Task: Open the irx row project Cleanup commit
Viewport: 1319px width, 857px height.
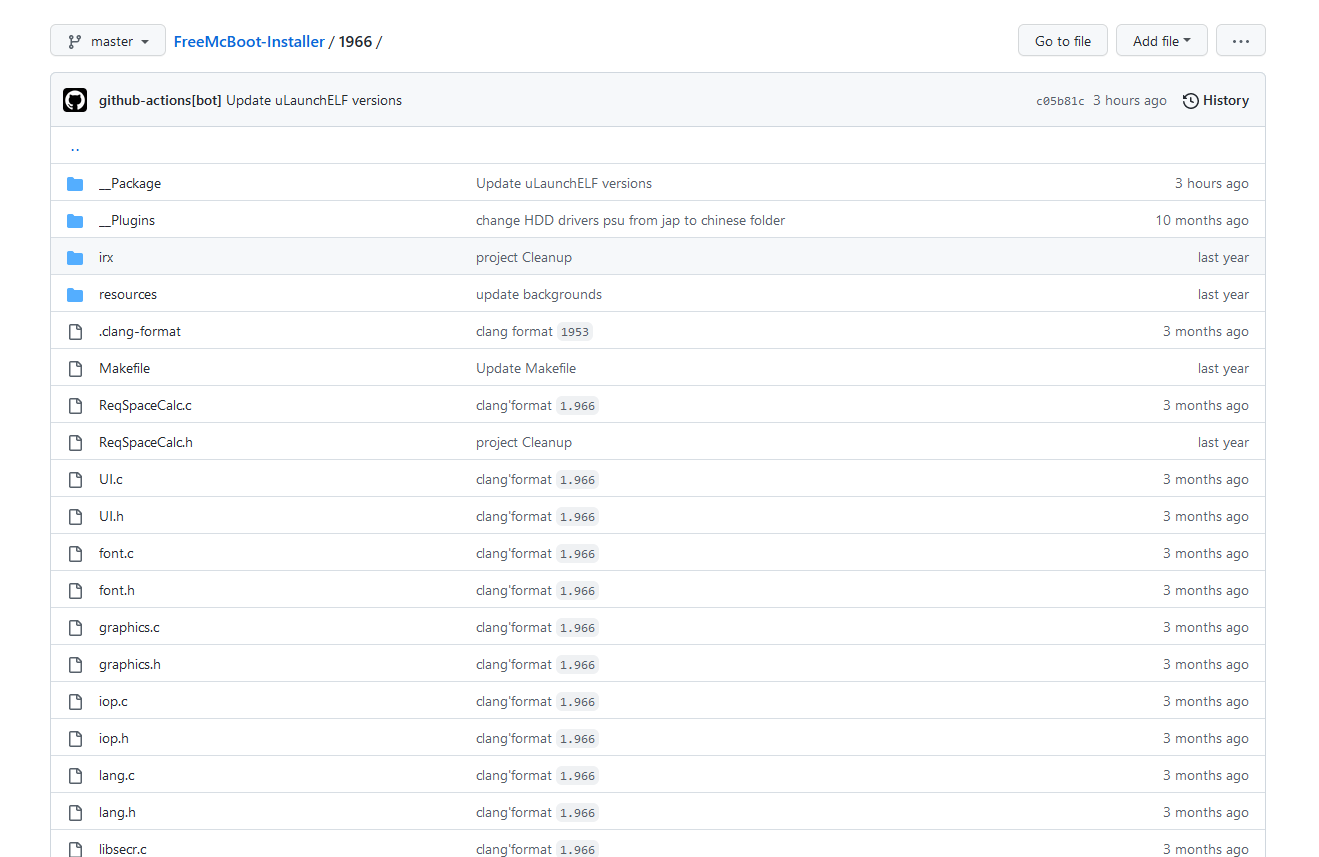Action: pos(524,257)
